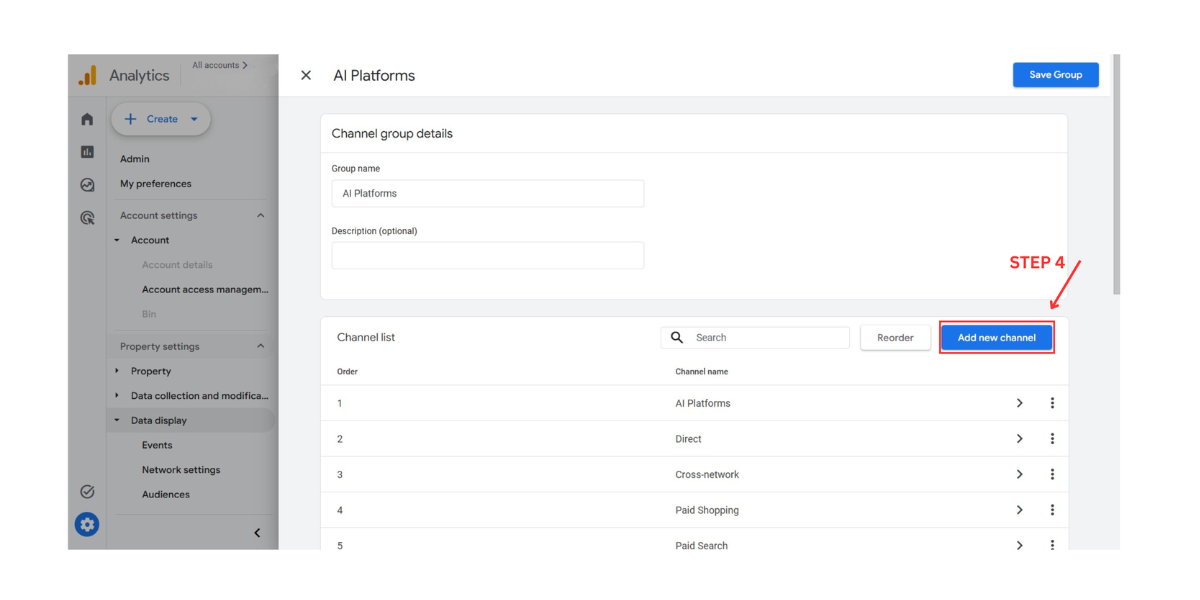
Task: Click the Paid Search channel name
Action: [x=701, y=546]
